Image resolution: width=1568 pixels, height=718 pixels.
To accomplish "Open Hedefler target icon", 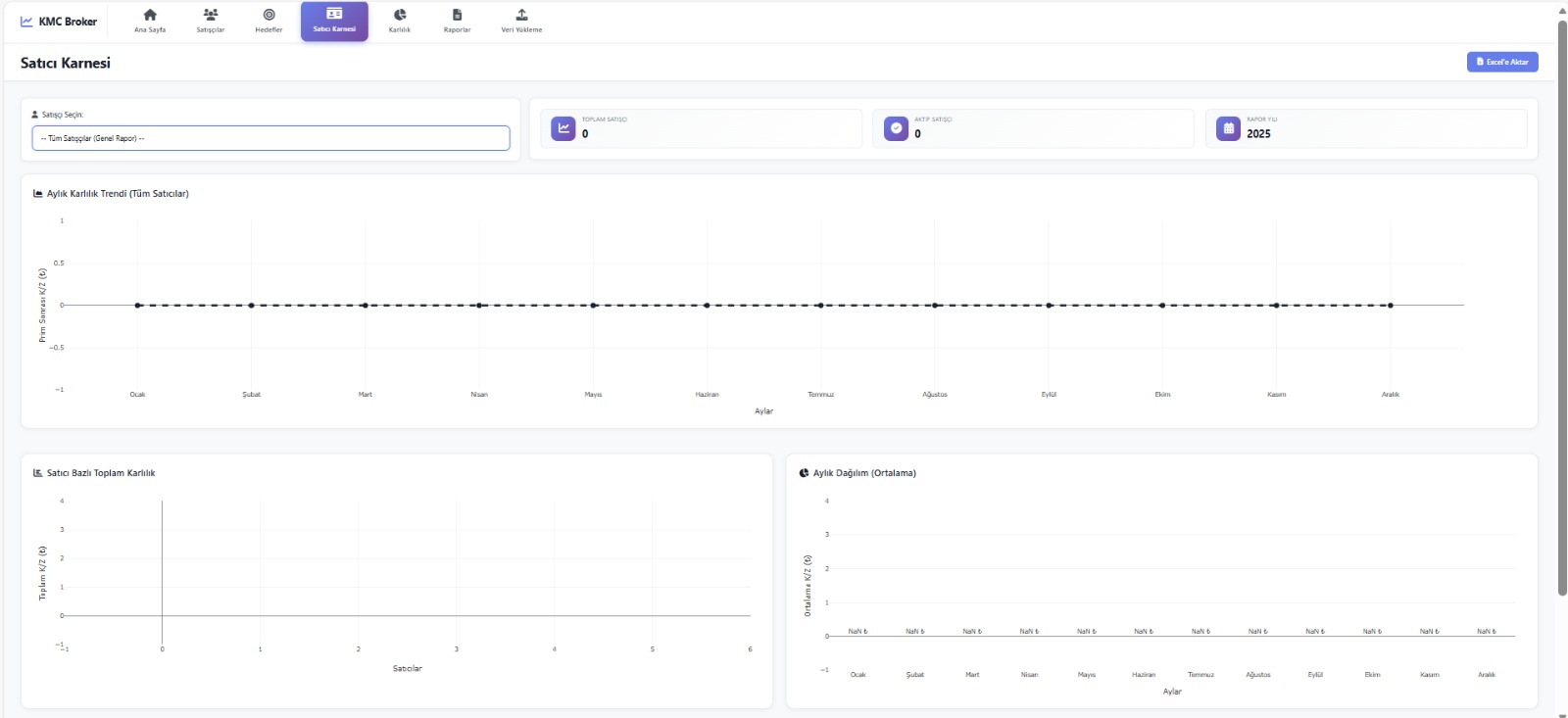I will 269,16.
